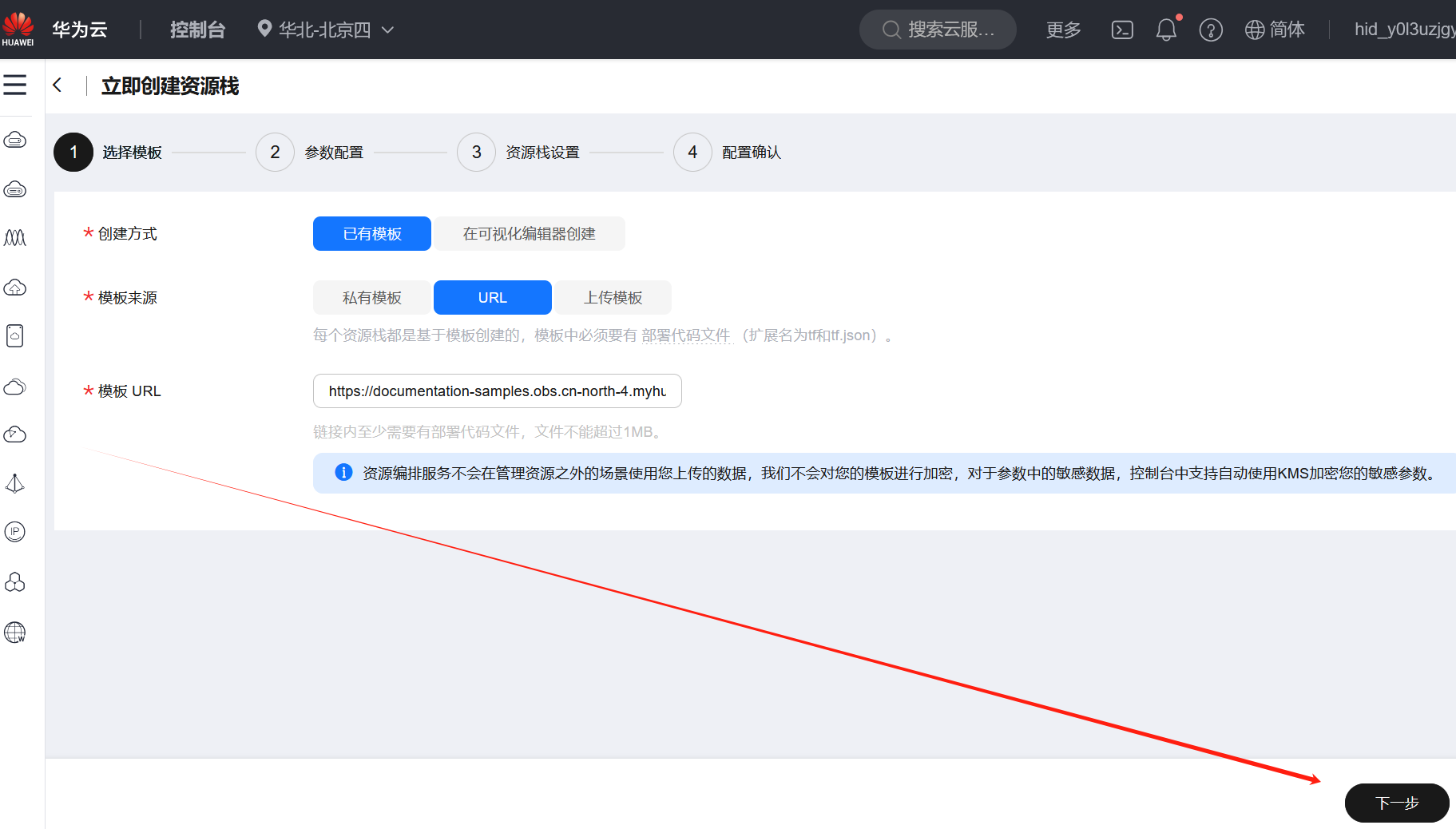Open the three-circle cluster sidebar icon

coord(15,581)
